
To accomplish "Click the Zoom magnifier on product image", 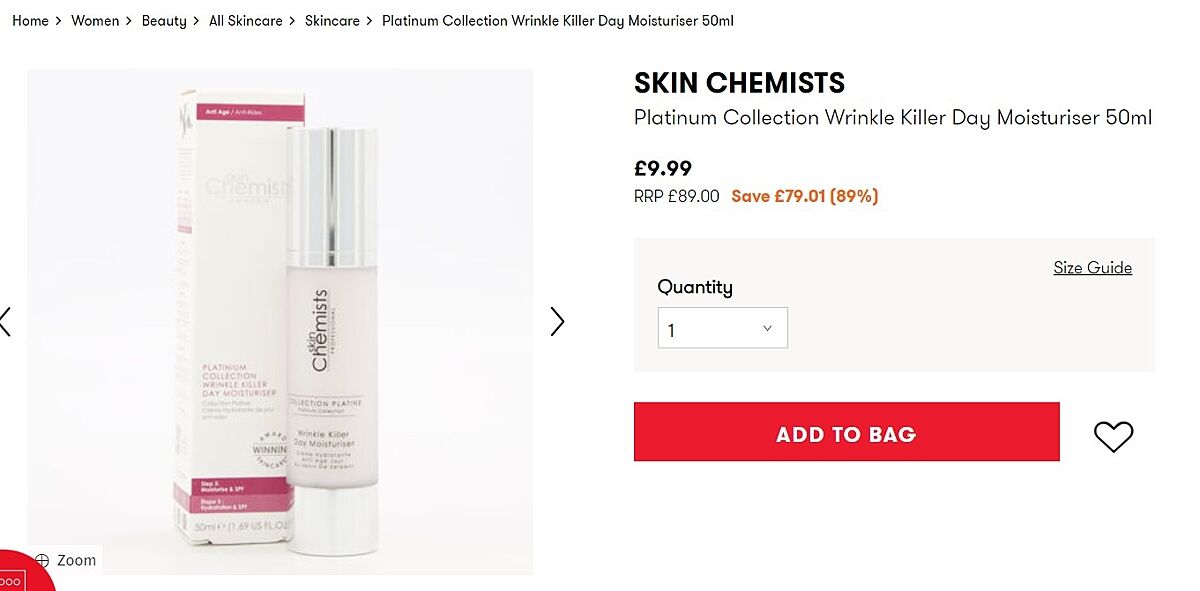I will pos(66,560).
